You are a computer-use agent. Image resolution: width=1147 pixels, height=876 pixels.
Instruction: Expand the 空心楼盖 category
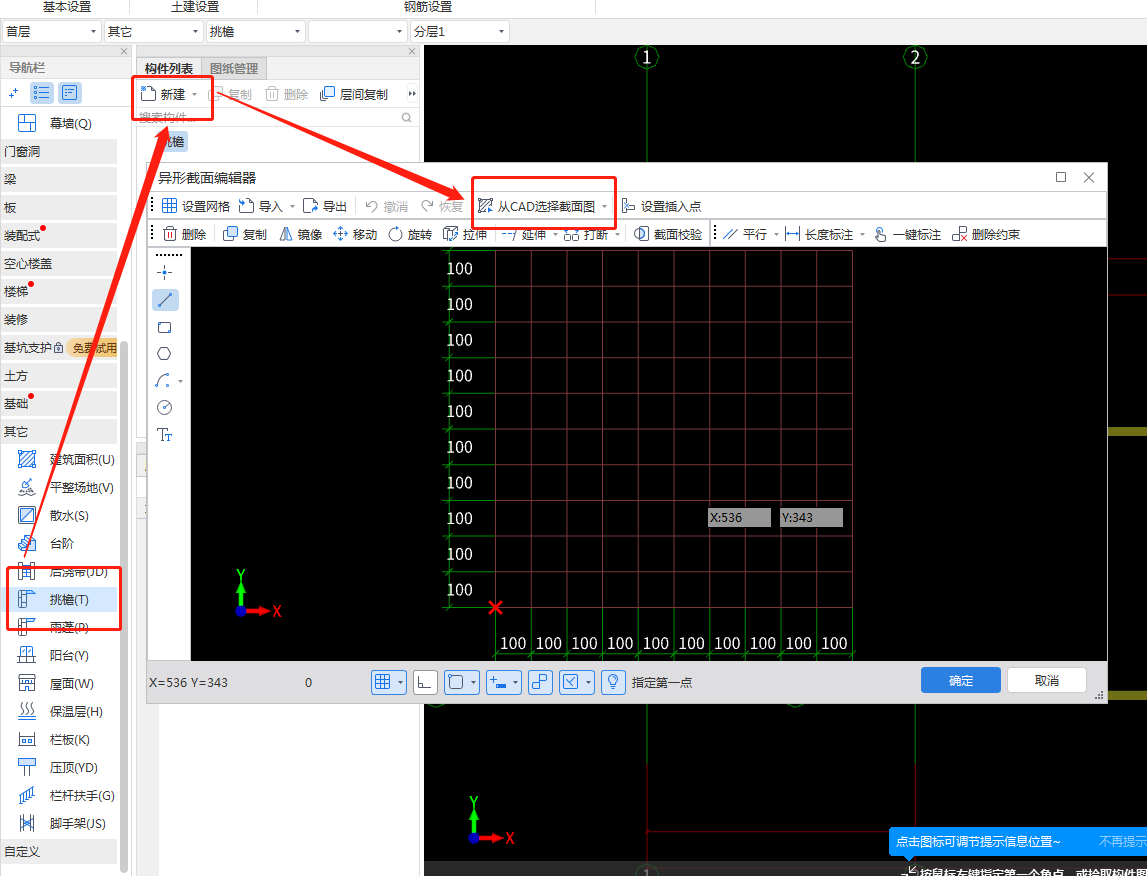[x=59, y=263]
